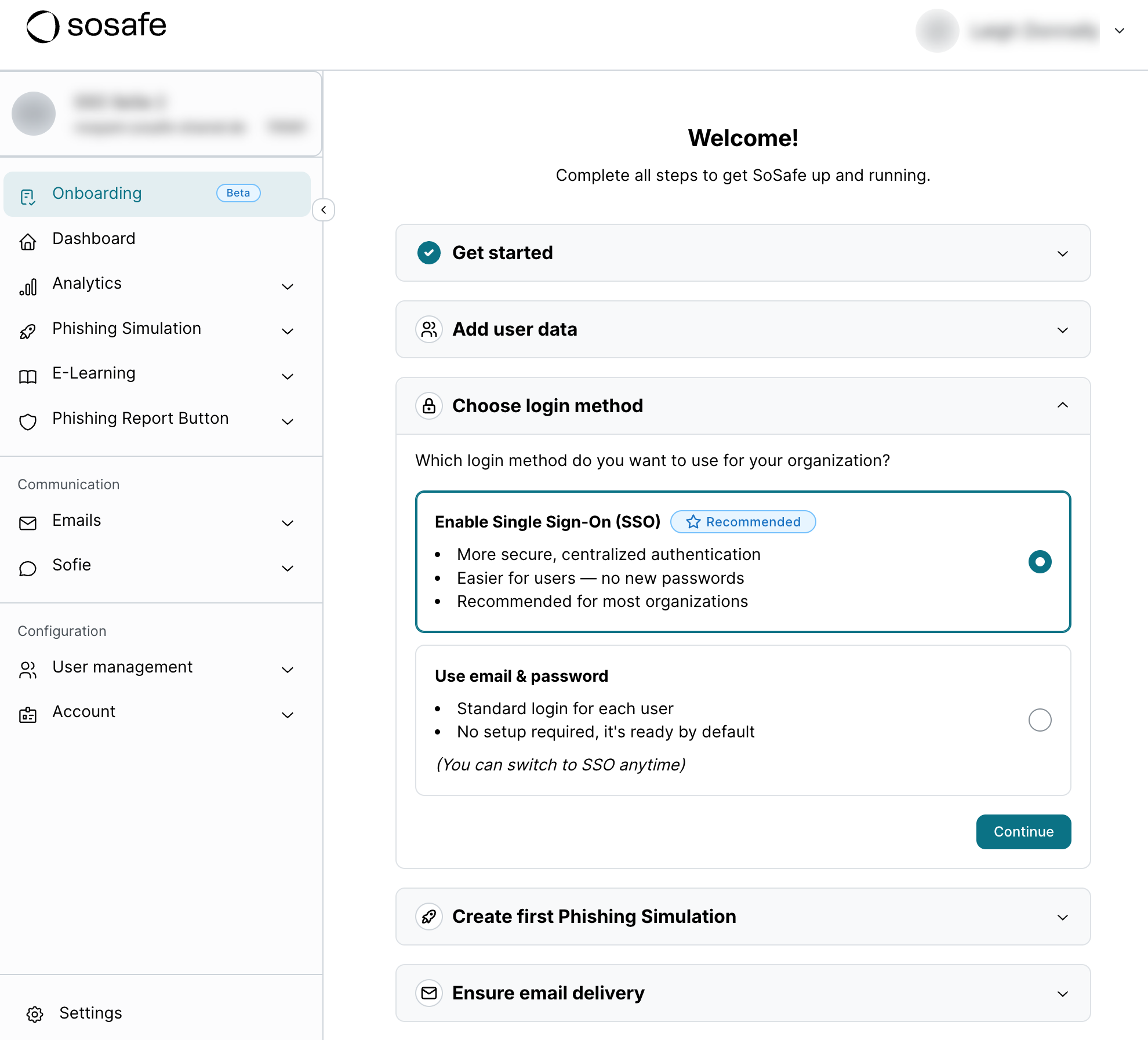Screen dimensions: 1148x1040
Task: Click the Phishing Report Button shield icon
Action: pos(28,421)
